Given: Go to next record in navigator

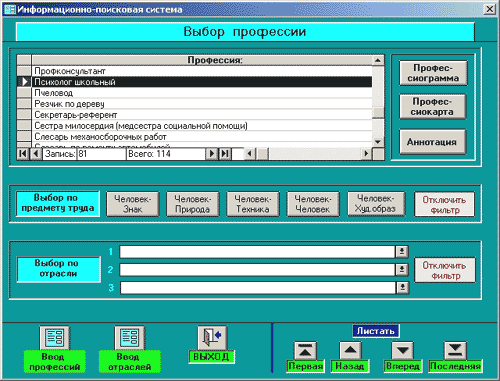Looking at the screenshot, I should tap(212, 154).
